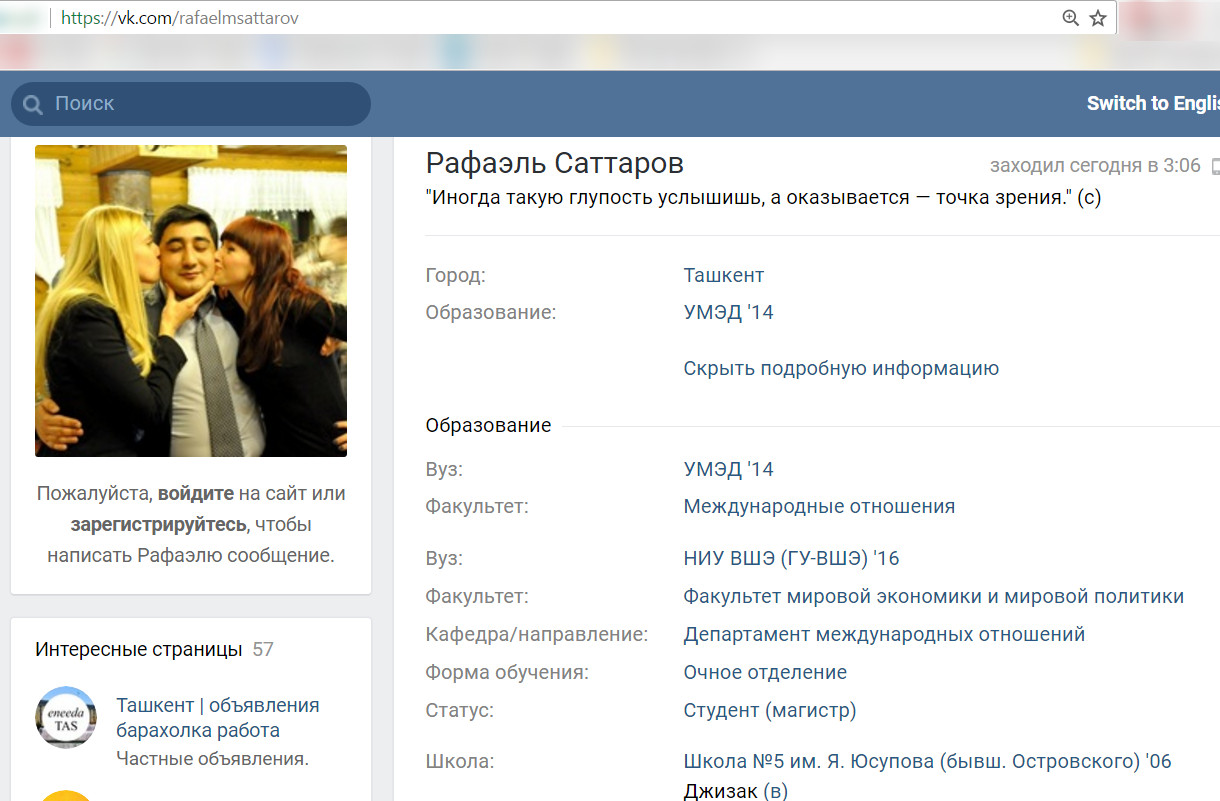Click the Кафедра/направление label
Screen dimensions: 1220x801
[x=537, y=634]
